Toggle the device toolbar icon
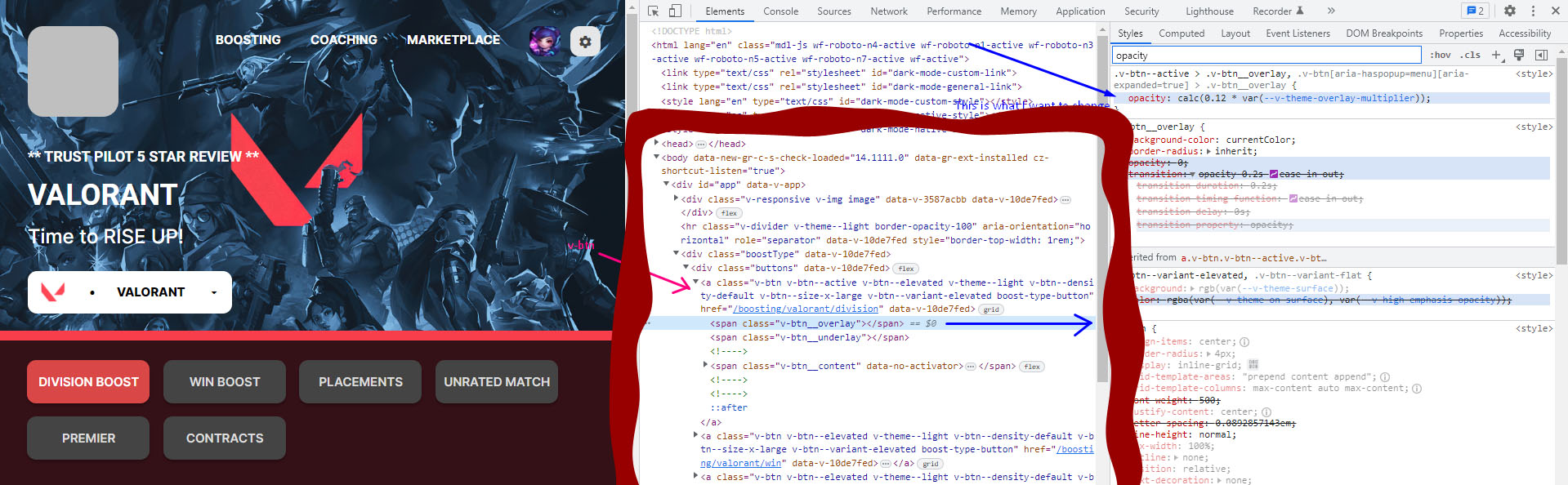Viewport: 1568px width, 485px height. [675, 11]
